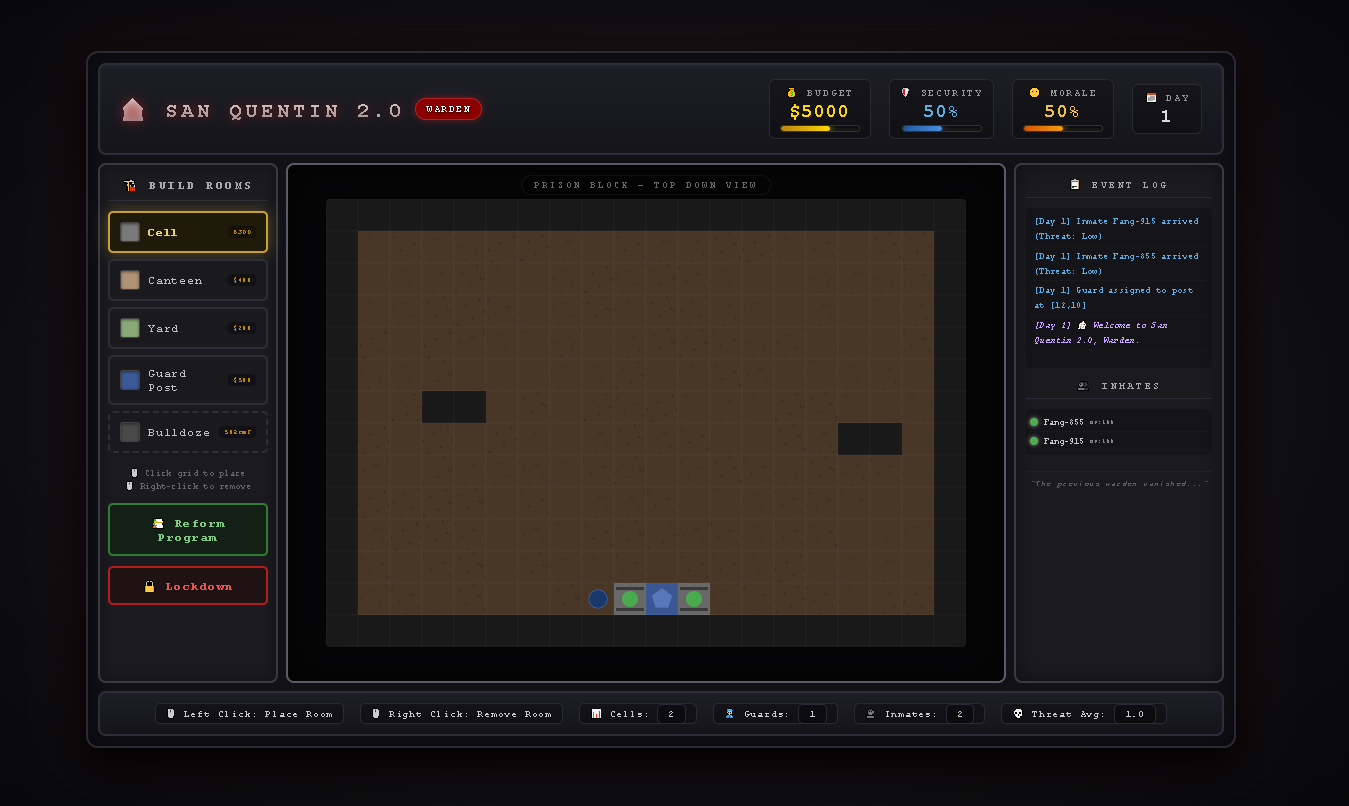This screenshot has height=806, width=1349.
Task: Click the price tag on the Cell button
Action: click(242, 232)
